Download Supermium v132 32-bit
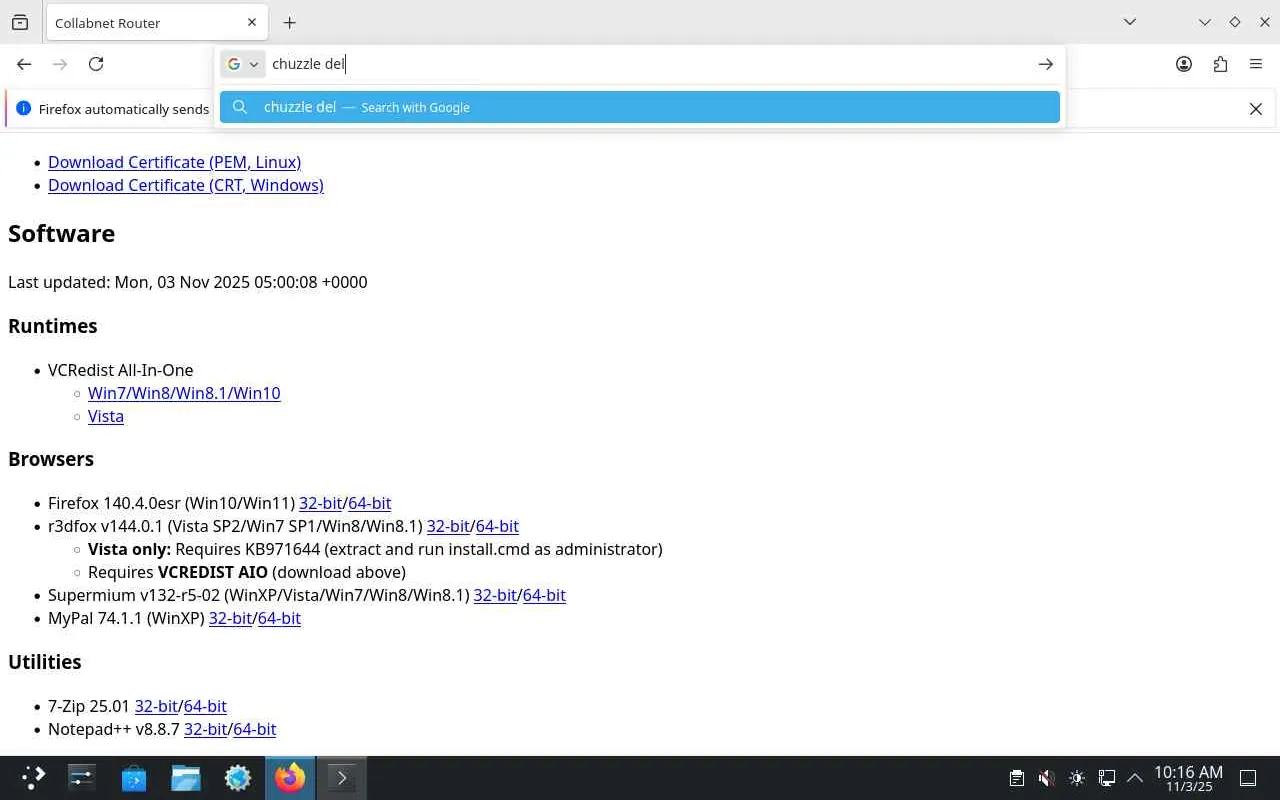The width and height of the screenshot is (1280, 800). point(495,595)
